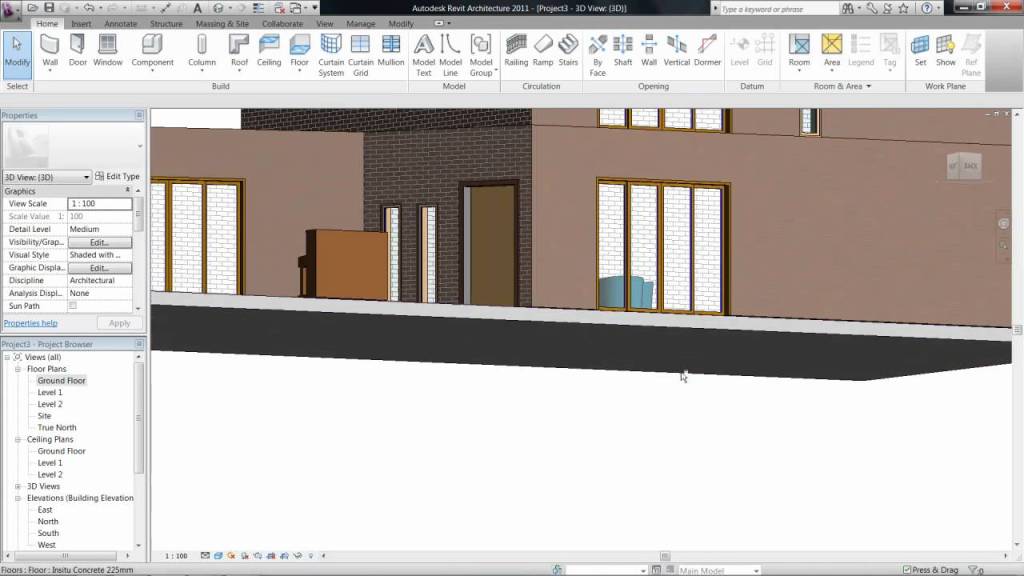Screen dimensions: 1024x576
Task: Collapse the Floor Plans tree node
Action: coord(19,369)
